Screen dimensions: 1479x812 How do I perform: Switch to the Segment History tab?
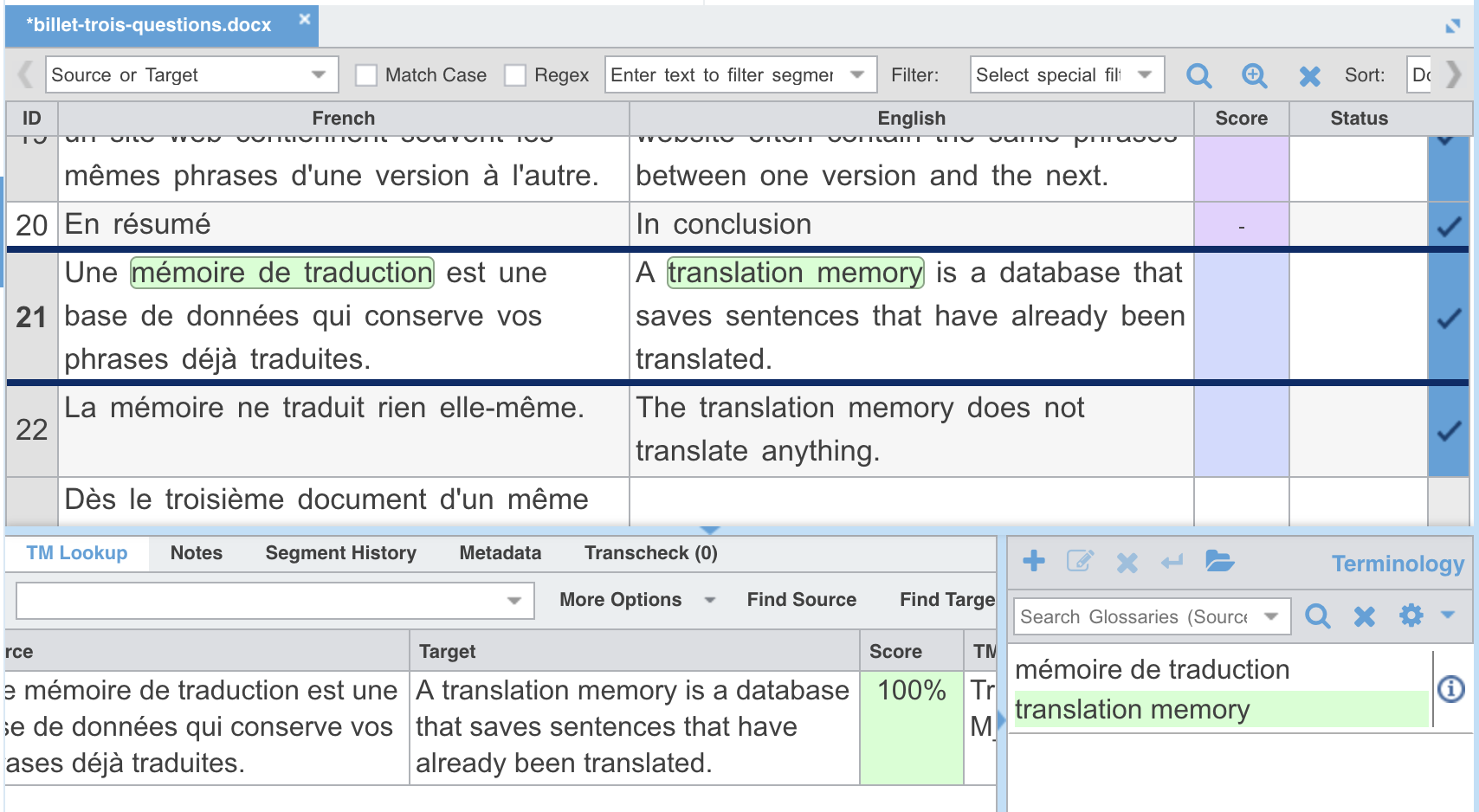(x=340, y=553)
